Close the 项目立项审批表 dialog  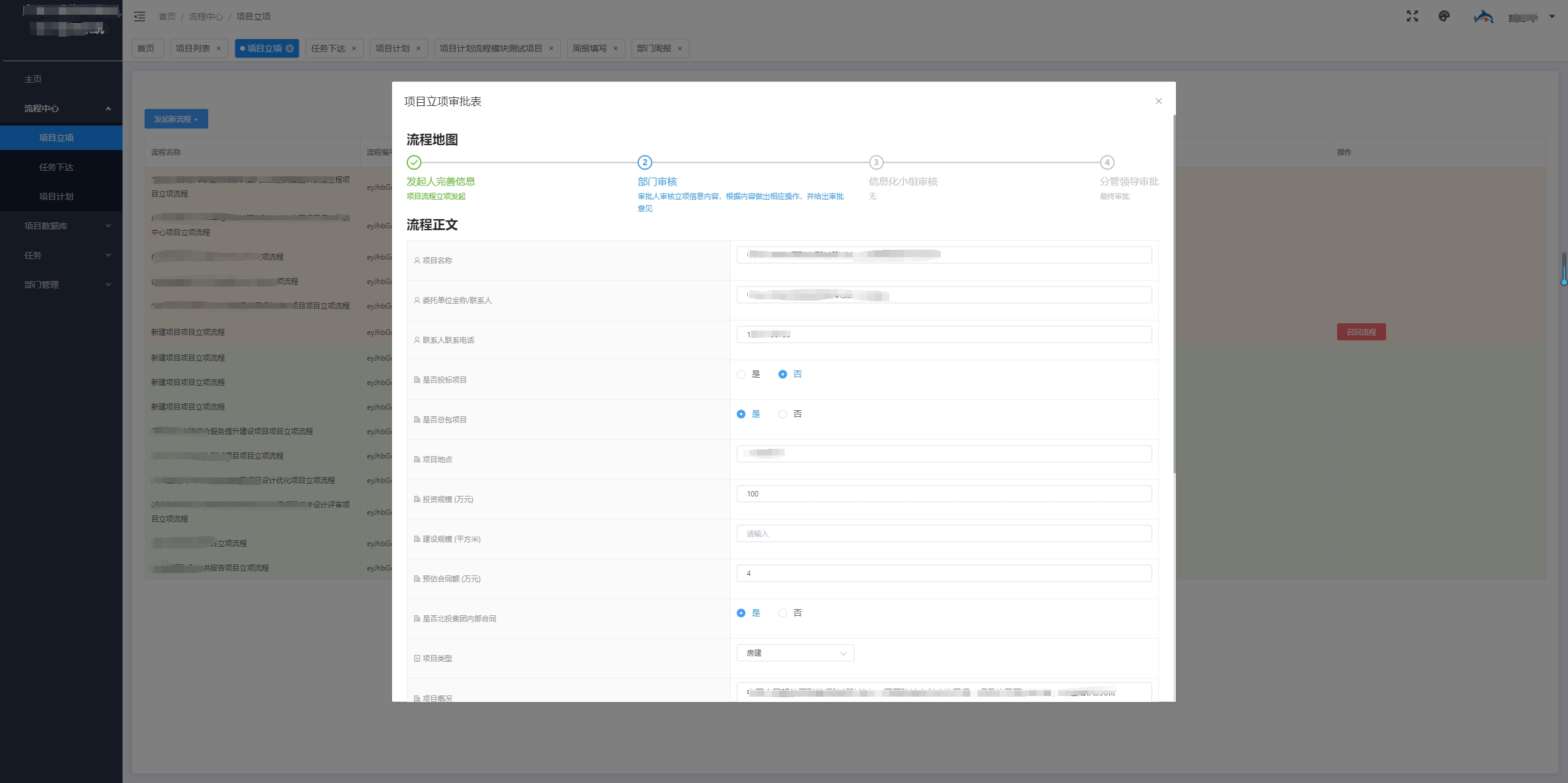[1158, 101]
